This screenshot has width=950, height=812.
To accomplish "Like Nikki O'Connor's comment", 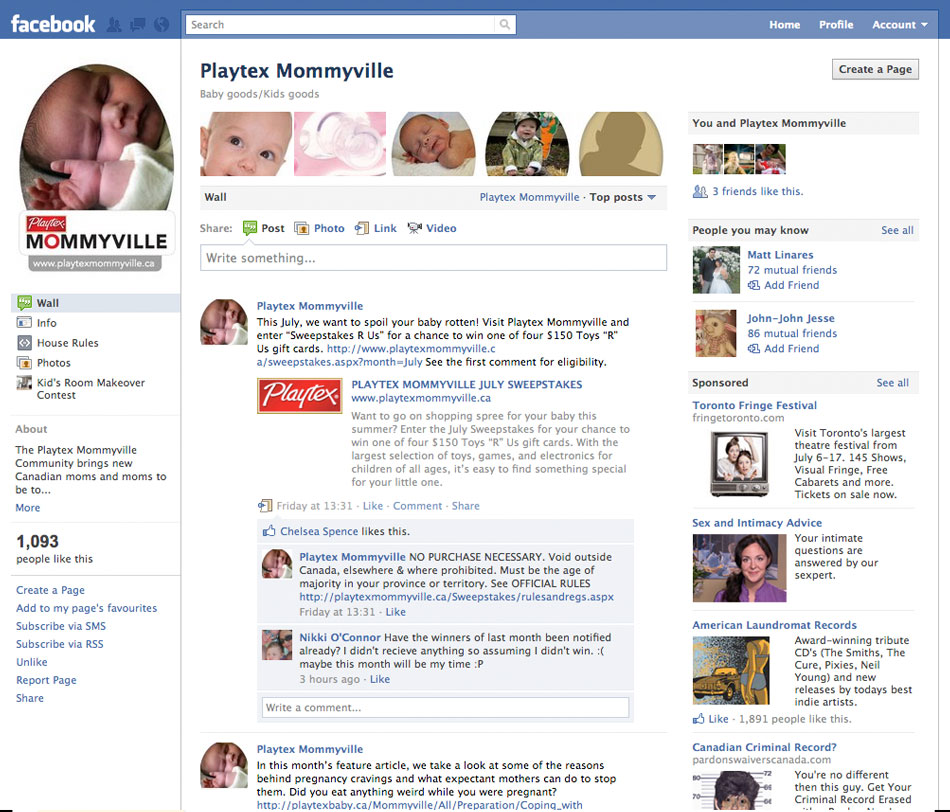I will pyautogui.click(x=380, y=679).
